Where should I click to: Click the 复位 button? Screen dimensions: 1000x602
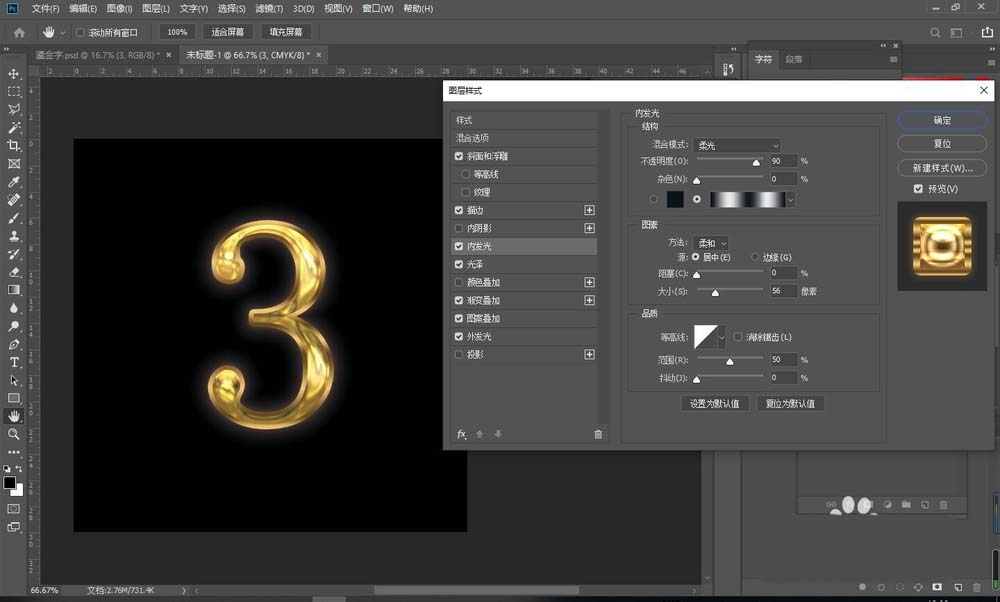tap(942, 143)
